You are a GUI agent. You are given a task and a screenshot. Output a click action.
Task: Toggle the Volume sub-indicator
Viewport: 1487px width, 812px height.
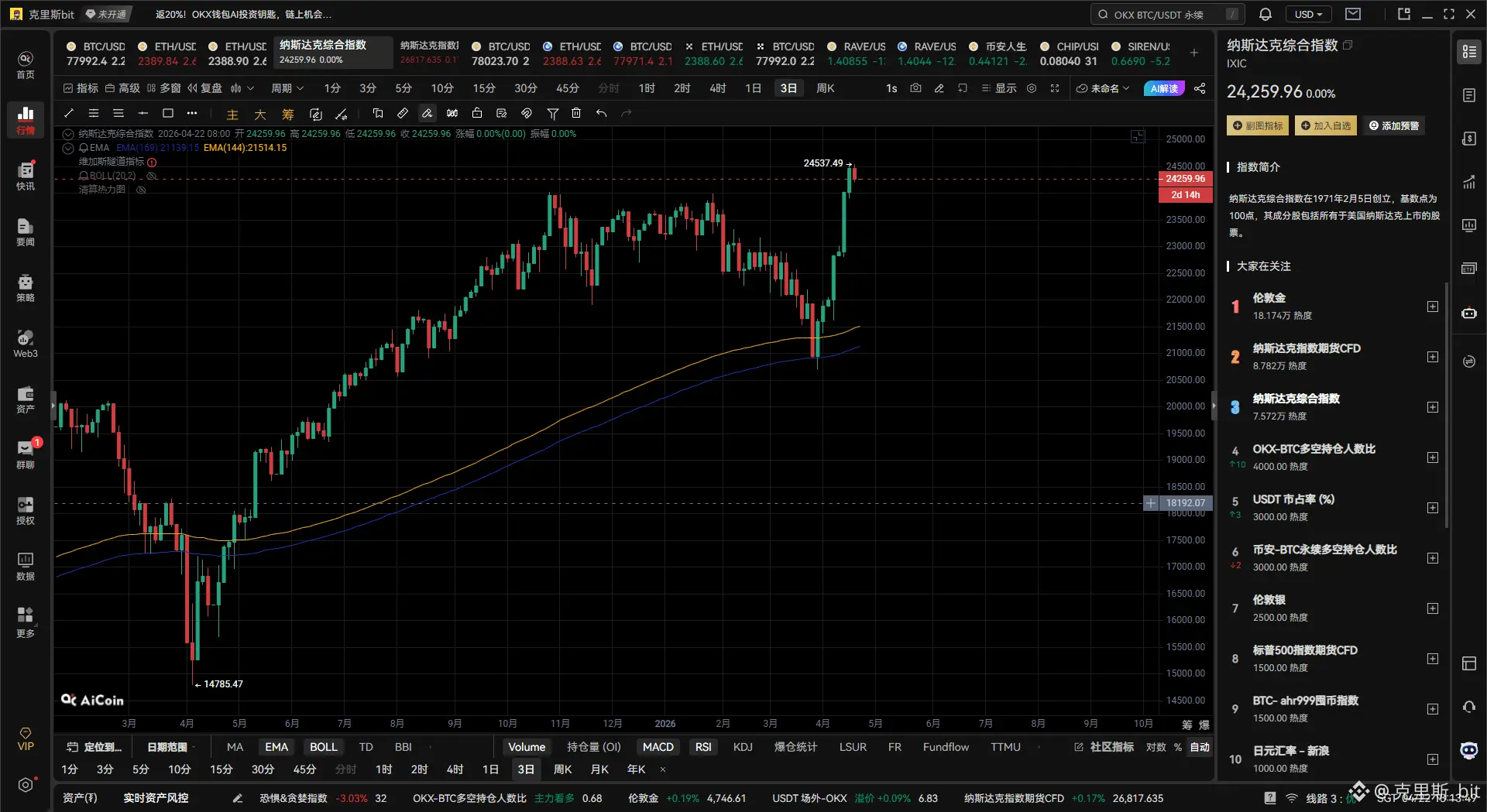[x=527, y=747]
